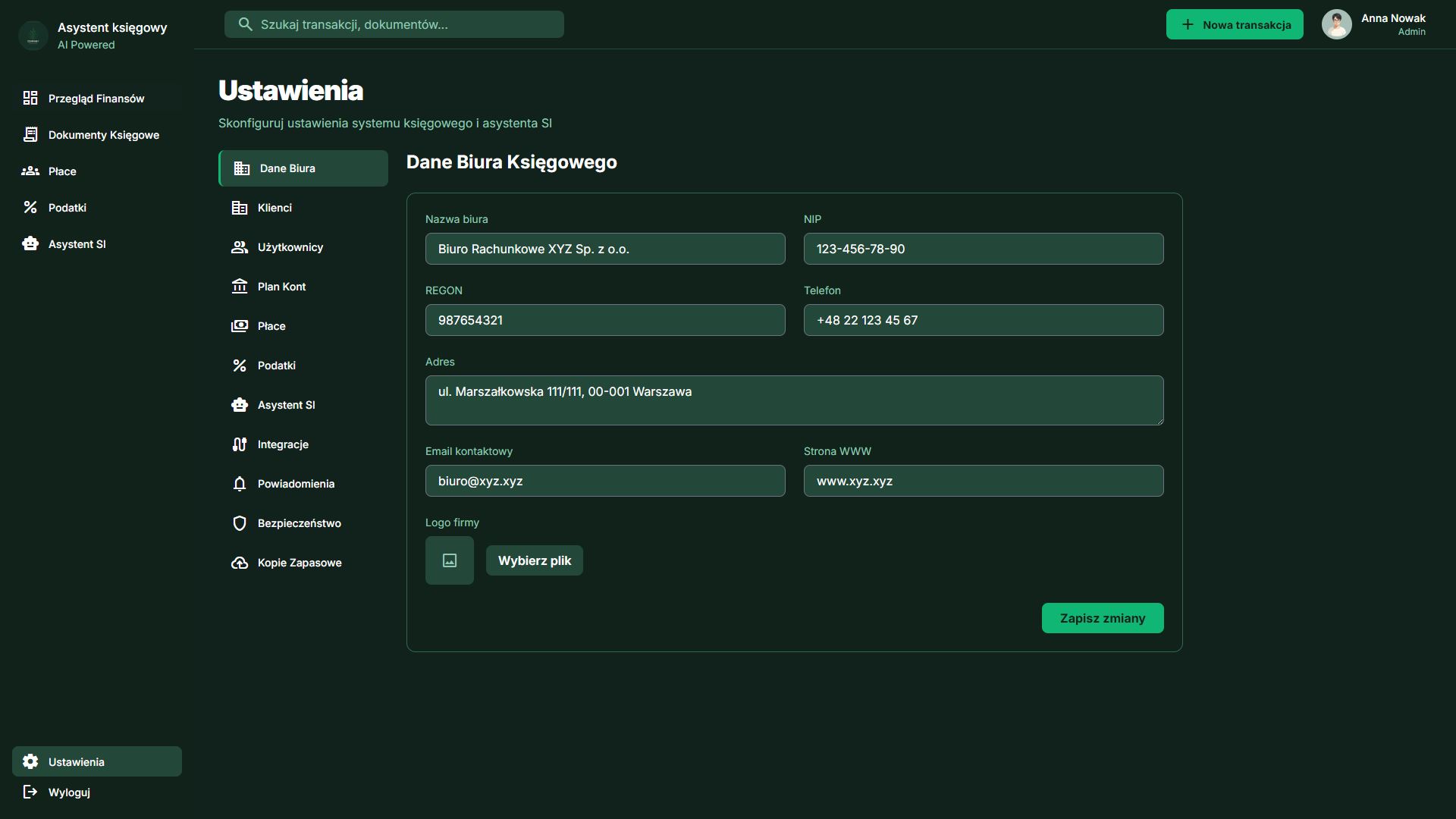Click the Kopie Zapasowe cloud icon
Image resolution: width=1456 pixels, height=819 pixels.
(x=240, y=563)
